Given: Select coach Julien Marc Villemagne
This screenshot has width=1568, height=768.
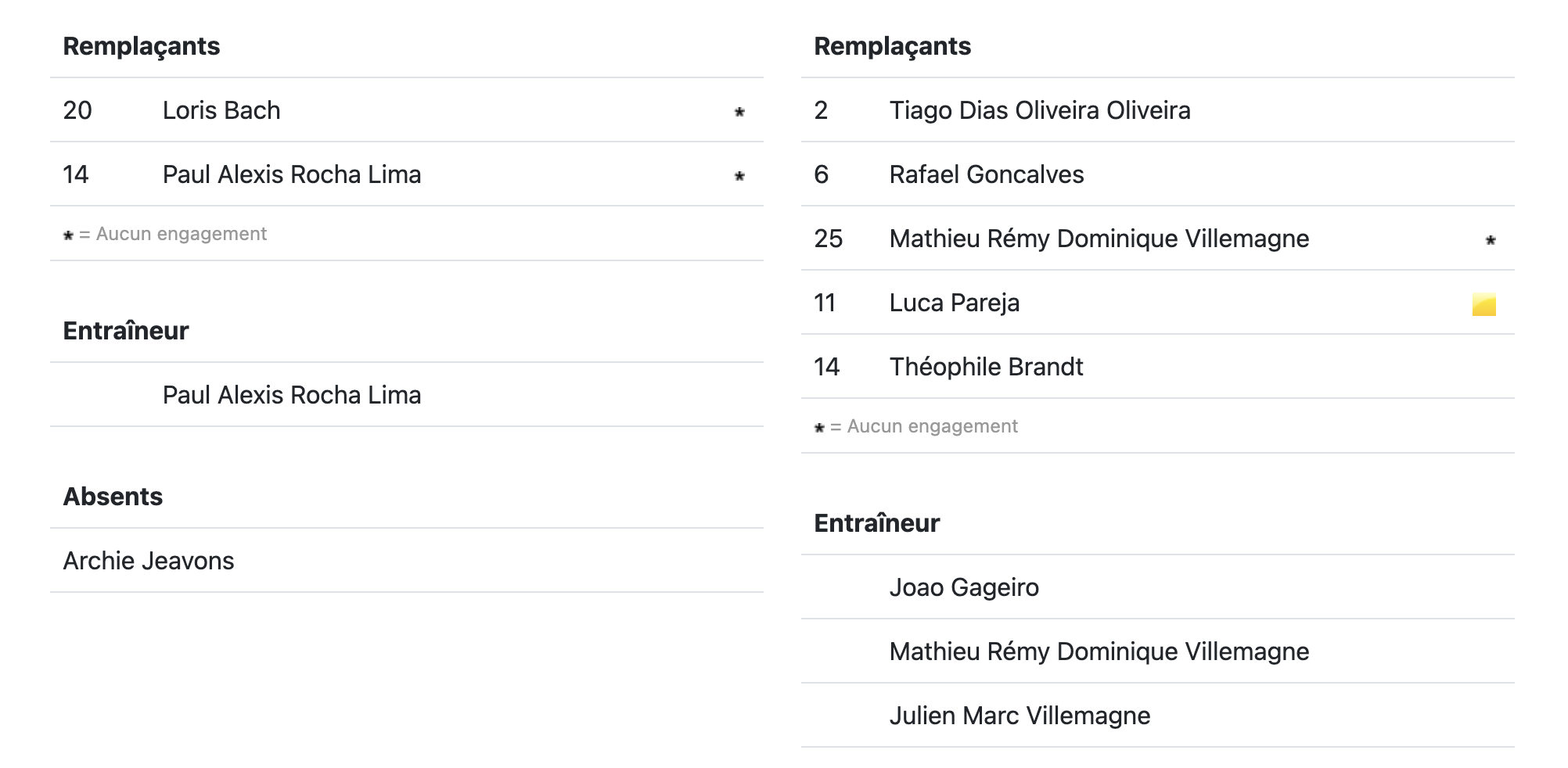Looking at the screenshot, I should coord(1020,716).
